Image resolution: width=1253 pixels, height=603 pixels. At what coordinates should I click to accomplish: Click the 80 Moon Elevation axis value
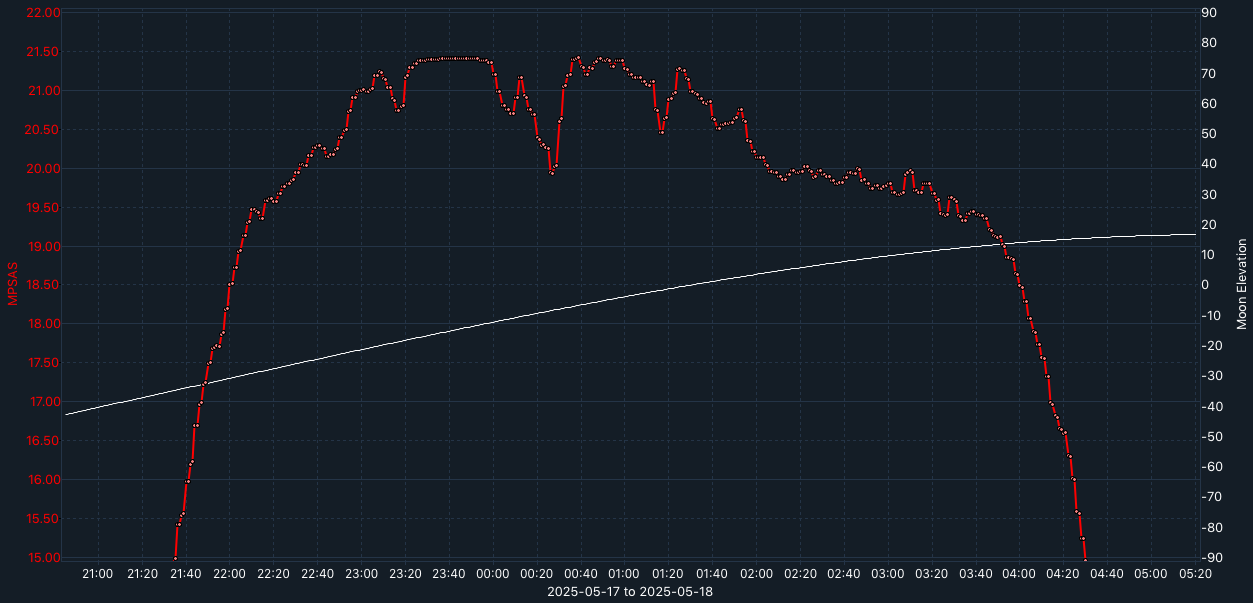(x=1208, y=43)
